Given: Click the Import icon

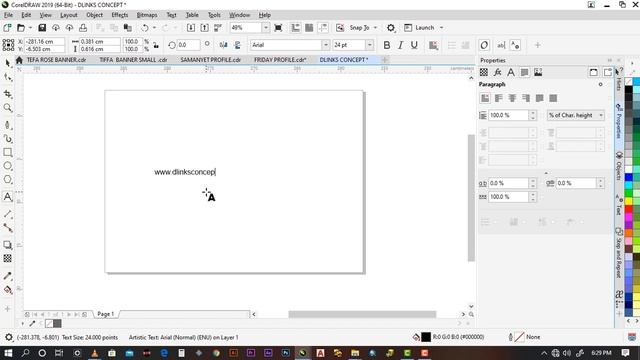Looking at the screenshot, I should coord(191,28).
